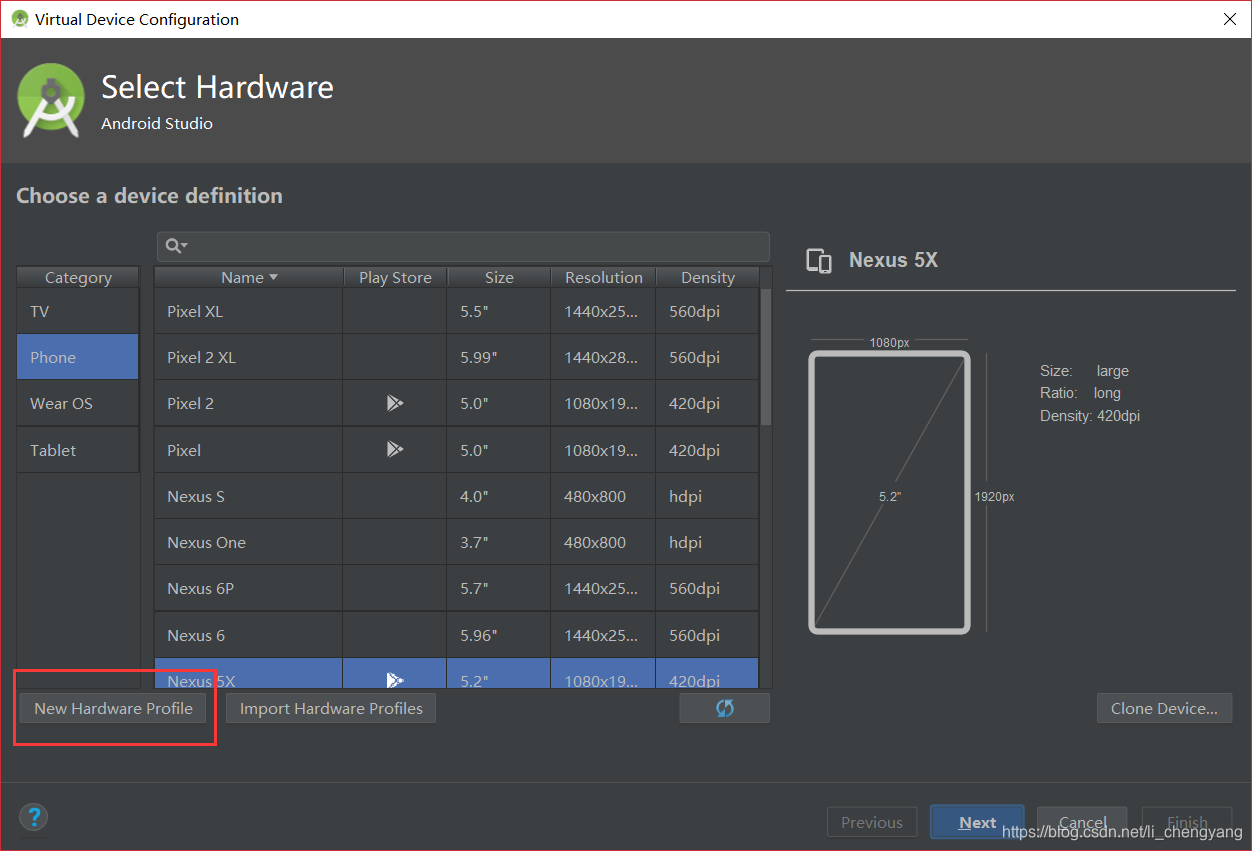The height and width of the screenshot is (851, 1252).
Task: Click the 5.96" size cell
Action: coord(499,635)
